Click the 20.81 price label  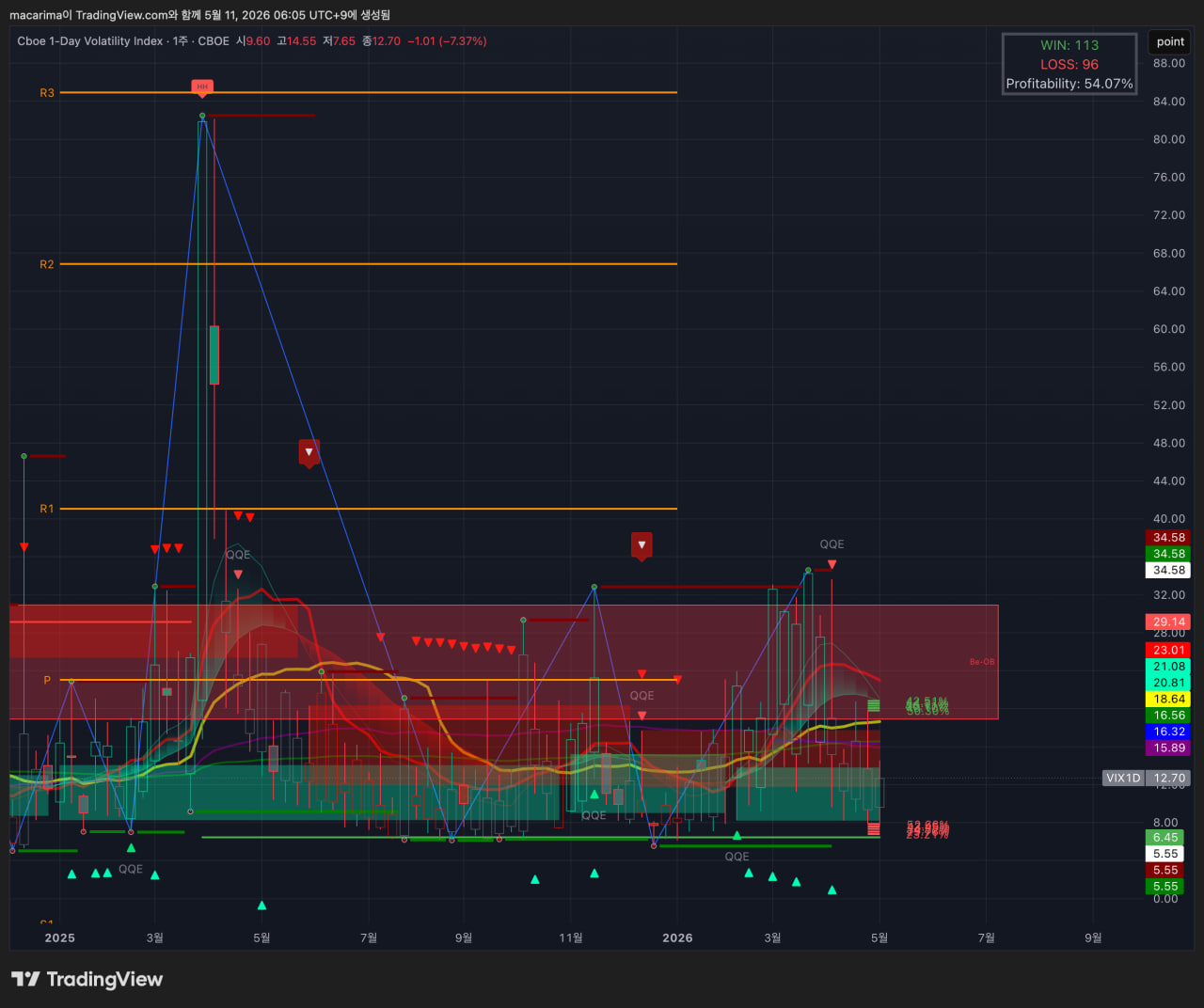point(1169,683)
